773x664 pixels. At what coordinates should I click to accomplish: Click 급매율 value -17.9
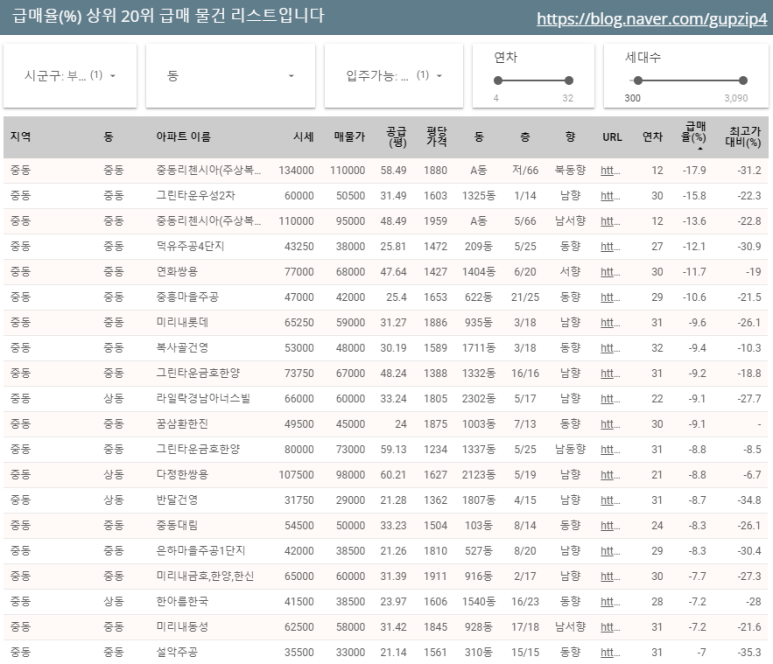click(x=694, y=171)
